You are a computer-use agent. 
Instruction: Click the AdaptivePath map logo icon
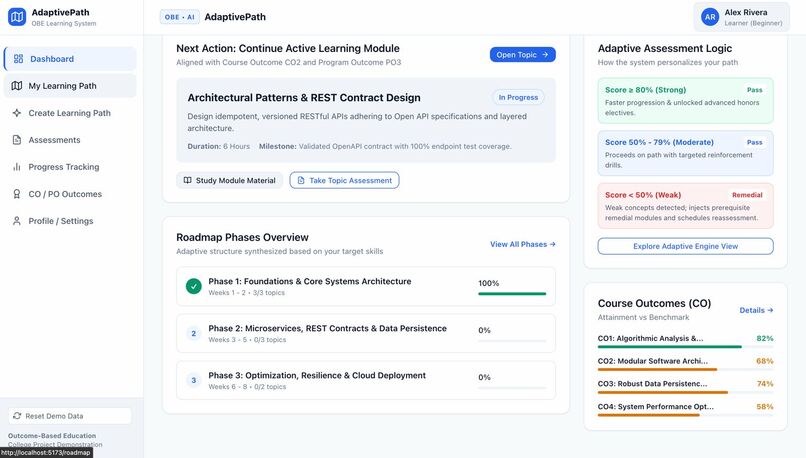[17, 16]
